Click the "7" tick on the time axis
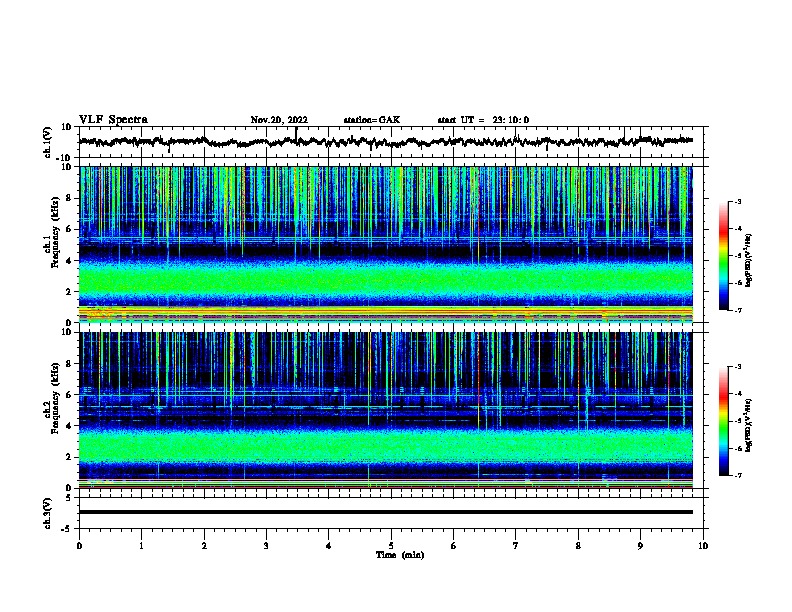The image size is (792, 612). tap(516, 545)
